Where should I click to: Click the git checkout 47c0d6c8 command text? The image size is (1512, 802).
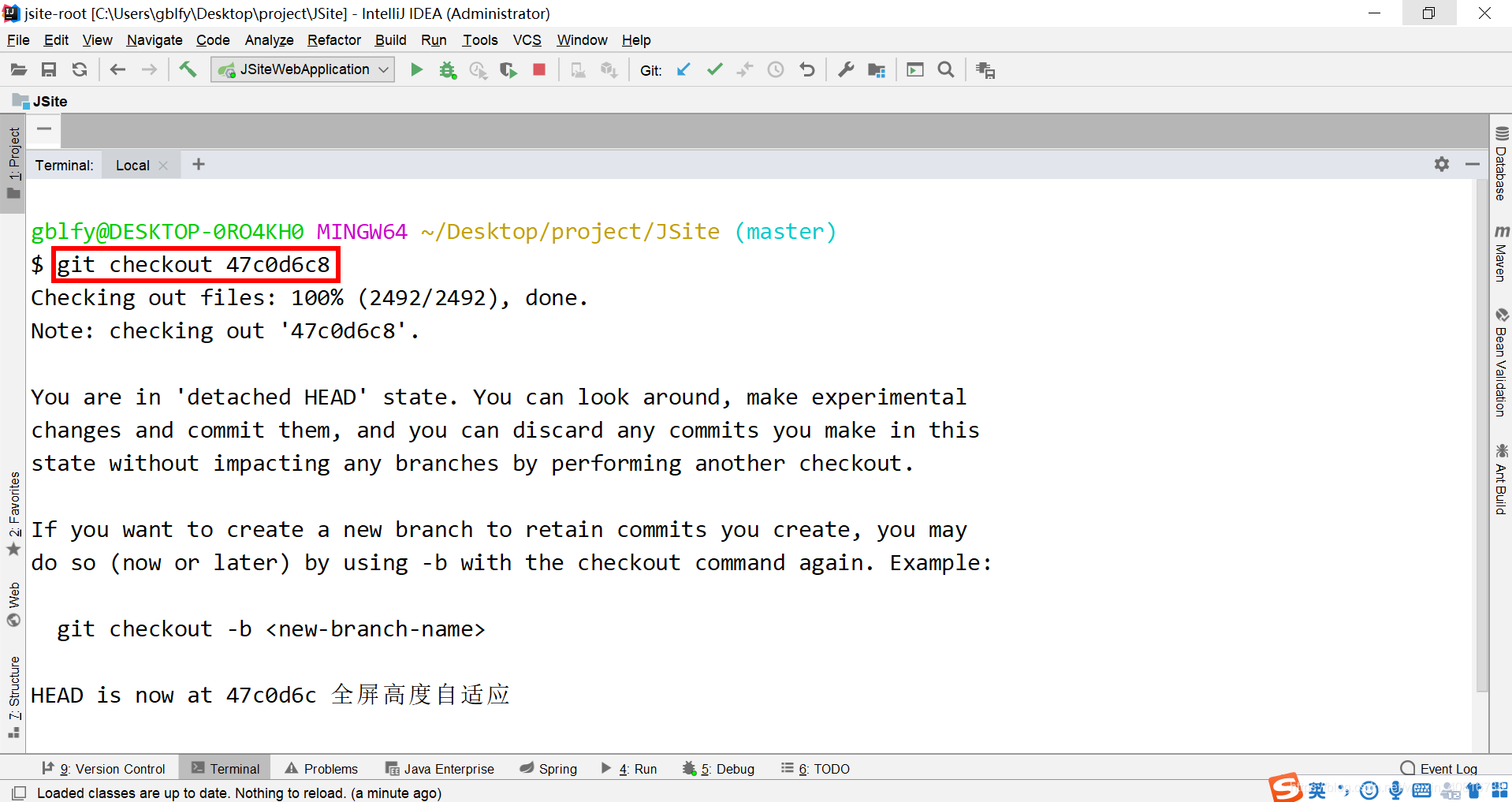tap(194, 265)
